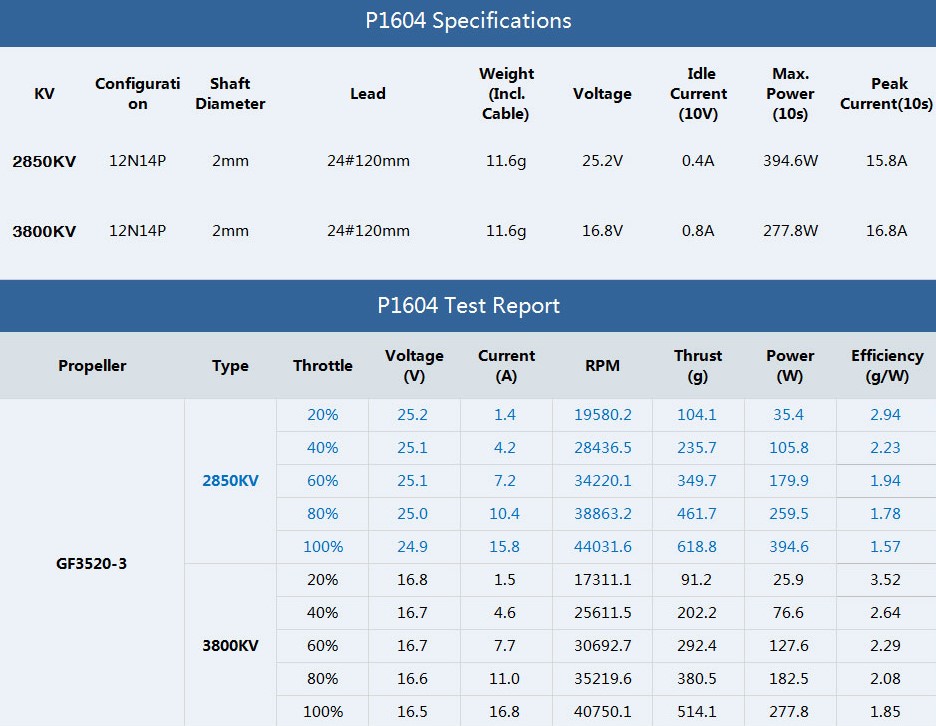The height and width of the screenshot is (726, 936).
Task: Click the Throttle column header
Action: 322,366
